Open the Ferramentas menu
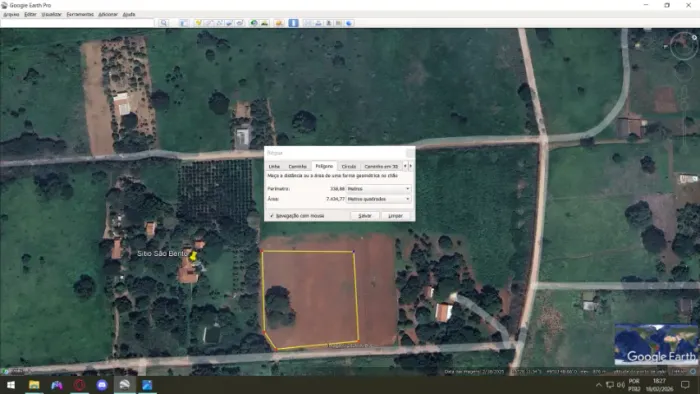 80,14
